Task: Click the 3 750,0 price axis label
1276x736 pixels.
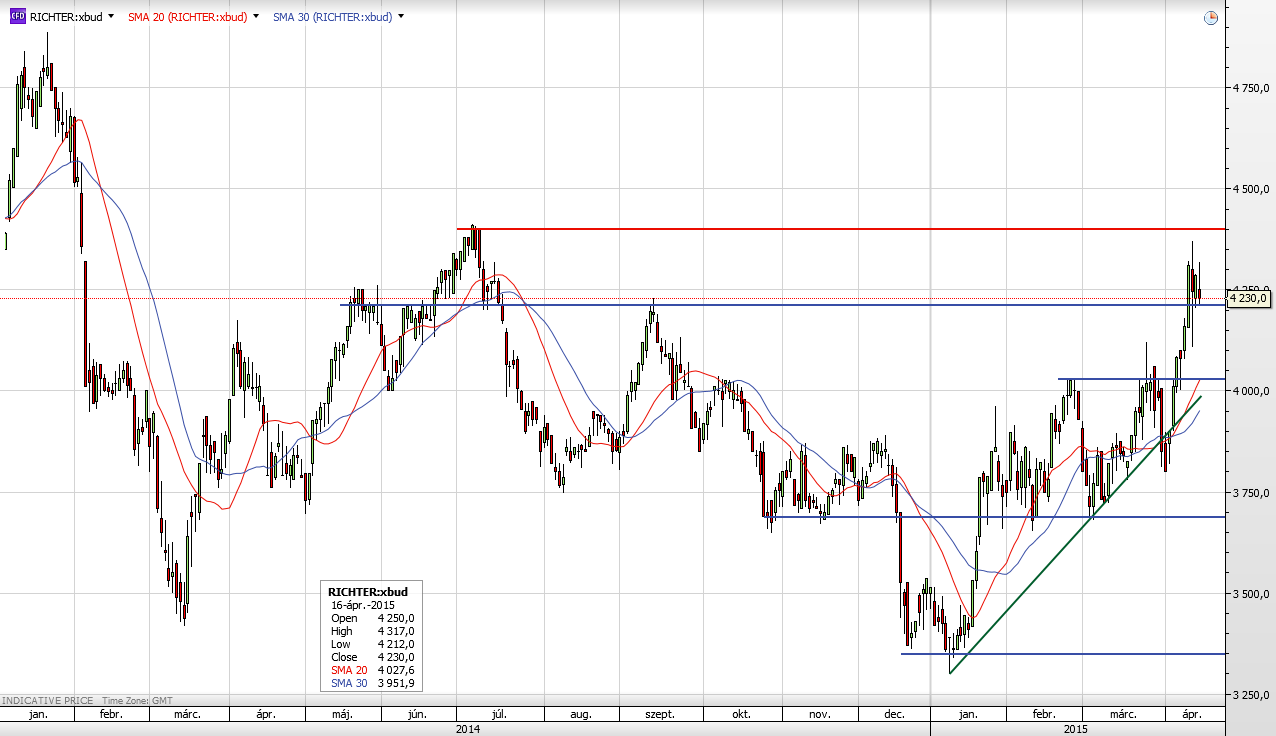Action: tap(1250, 493)
